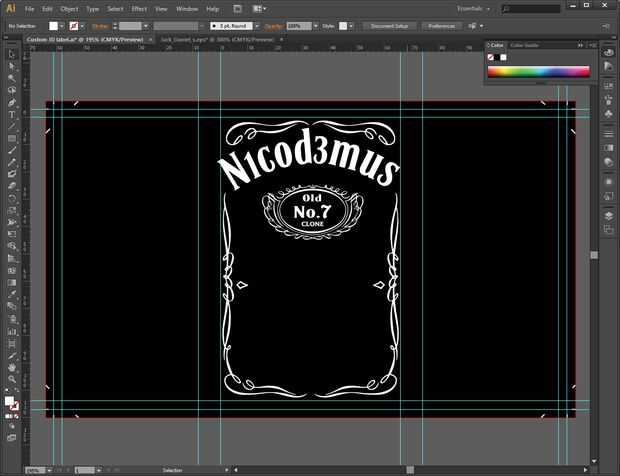Screen dimensions: 620x476
Task: Select the Gradient tool
Action: pyautogui.click(x=12, y=282)
